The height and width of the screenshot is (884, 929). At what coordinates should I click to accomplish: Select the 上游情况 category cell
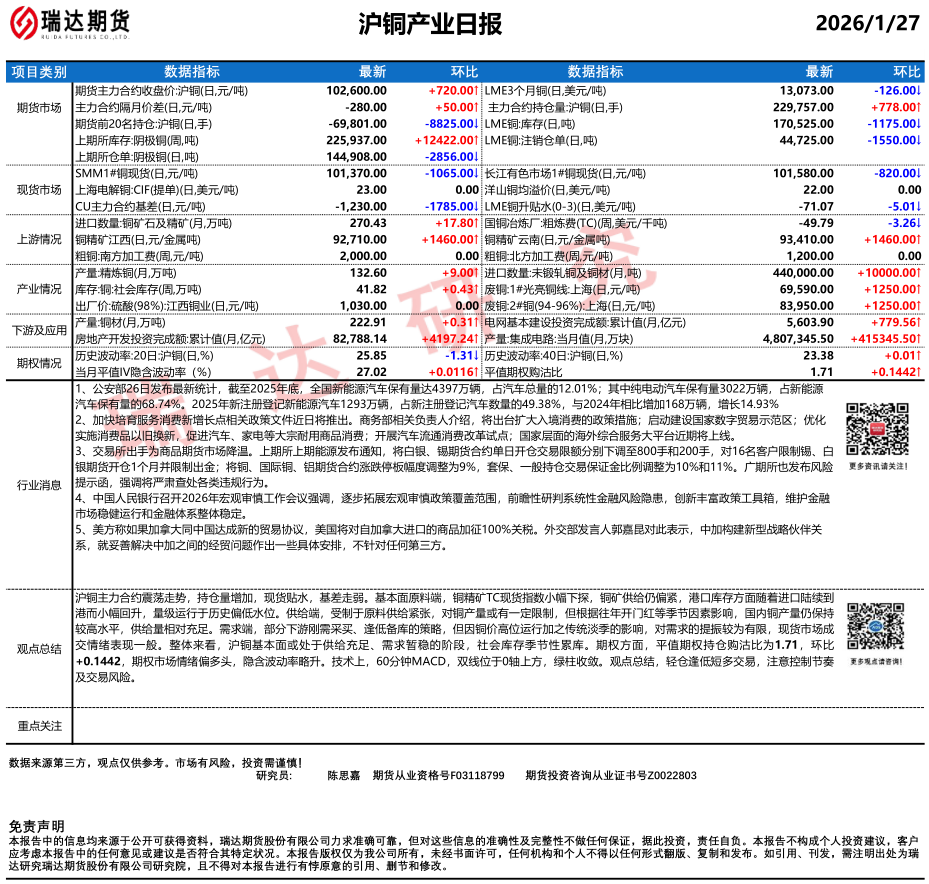(39, 239)
